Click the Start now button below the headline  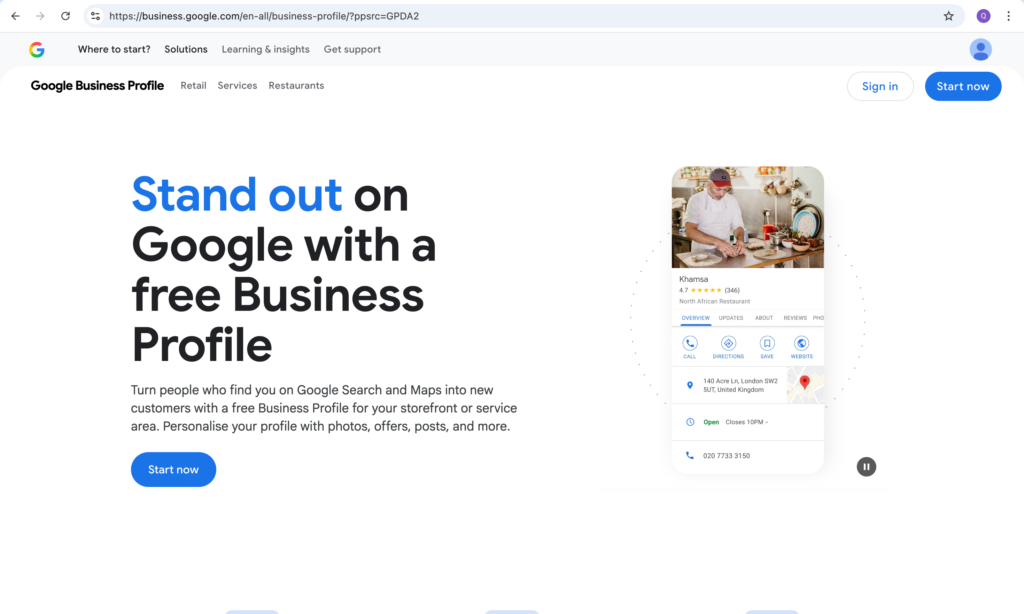pyautogui.click(x=173, y=469)
